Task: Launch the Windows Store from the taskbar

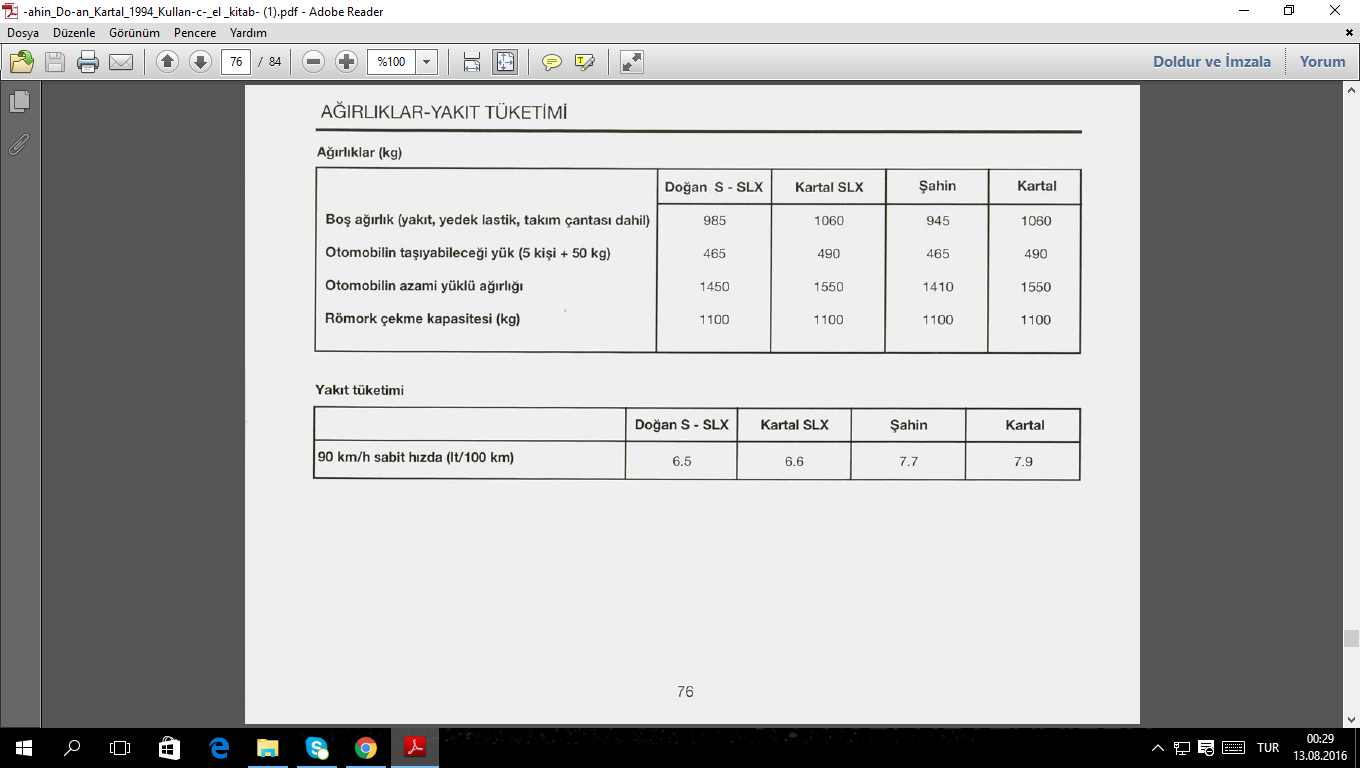Action: coord(169,747)
